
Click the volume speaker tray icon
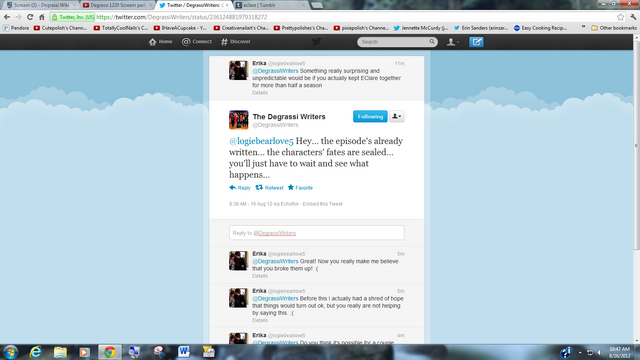click(x=600, y=352)
